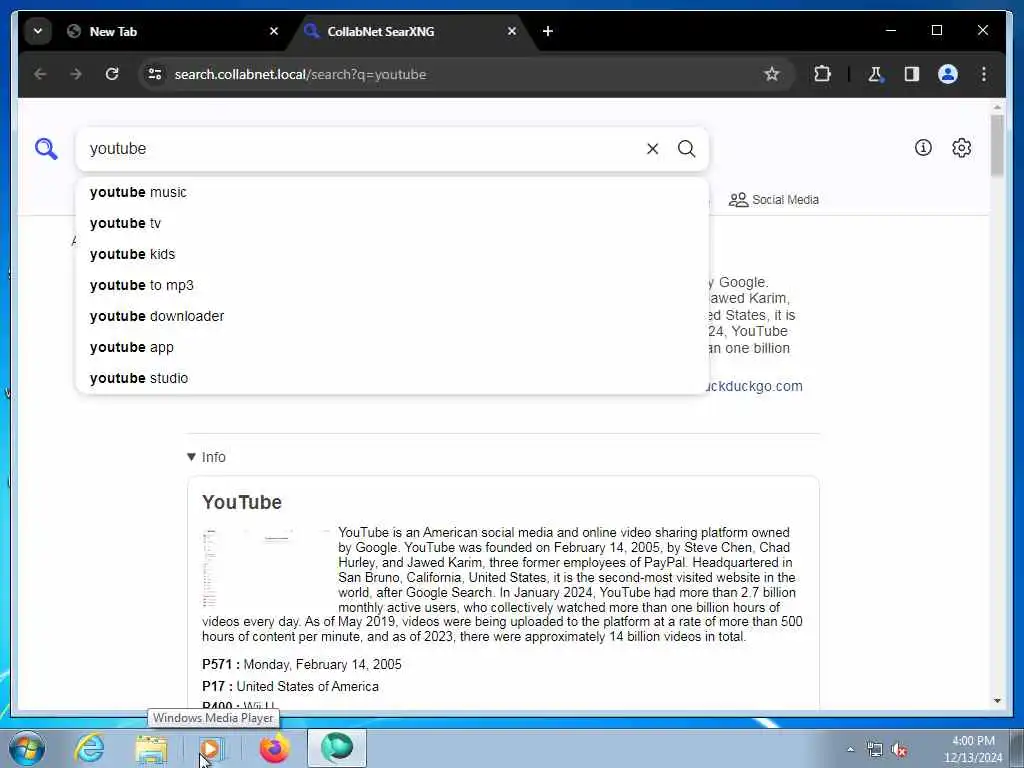Select text P571 : Monday, February 14, 2005
This screenshot has height=768, width=1024.
coord(302,664)
